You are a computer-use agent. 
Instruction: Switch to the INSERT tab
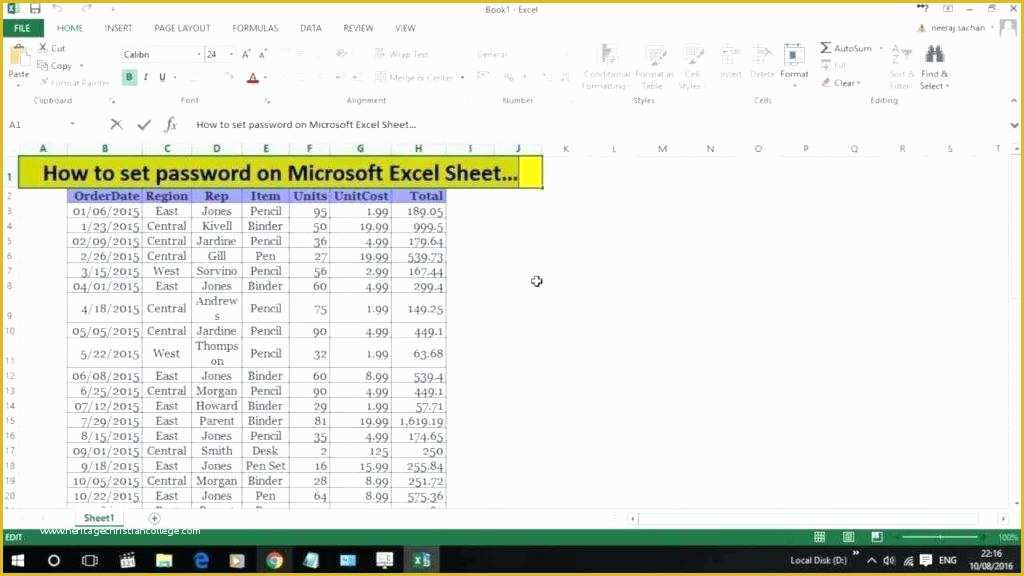click(x=118, y=28)
